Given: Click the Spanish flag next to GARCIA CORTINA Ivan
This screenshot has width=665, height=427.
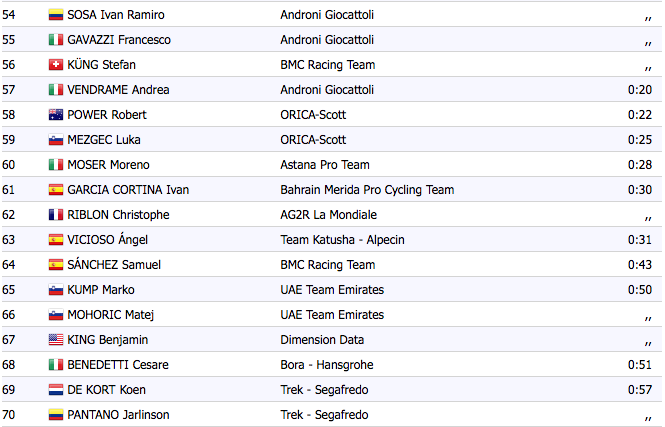Looking at the screenshot, I should coord(56,190).
